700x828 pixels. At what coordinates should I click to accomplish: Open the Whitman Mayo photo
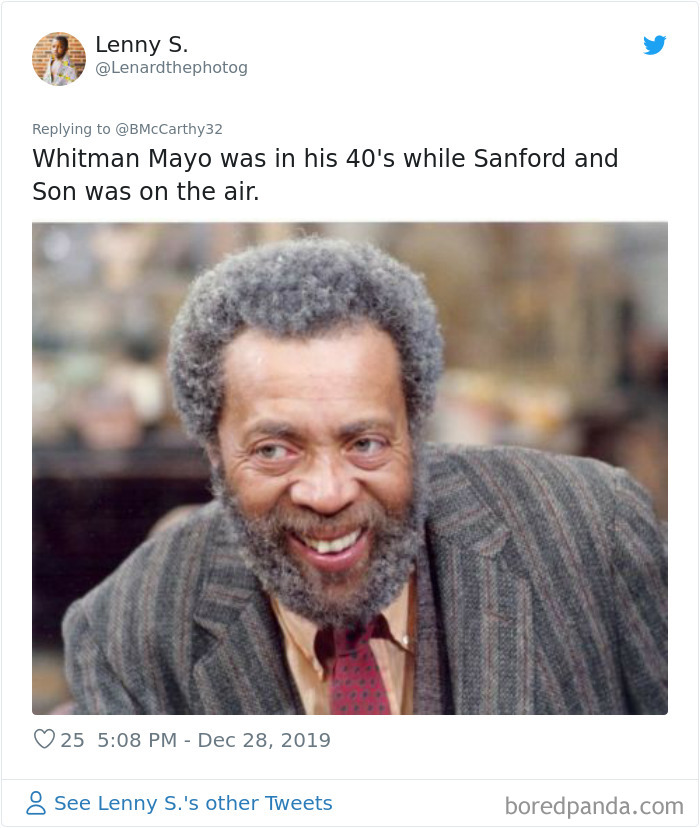[x=349, y=465]
